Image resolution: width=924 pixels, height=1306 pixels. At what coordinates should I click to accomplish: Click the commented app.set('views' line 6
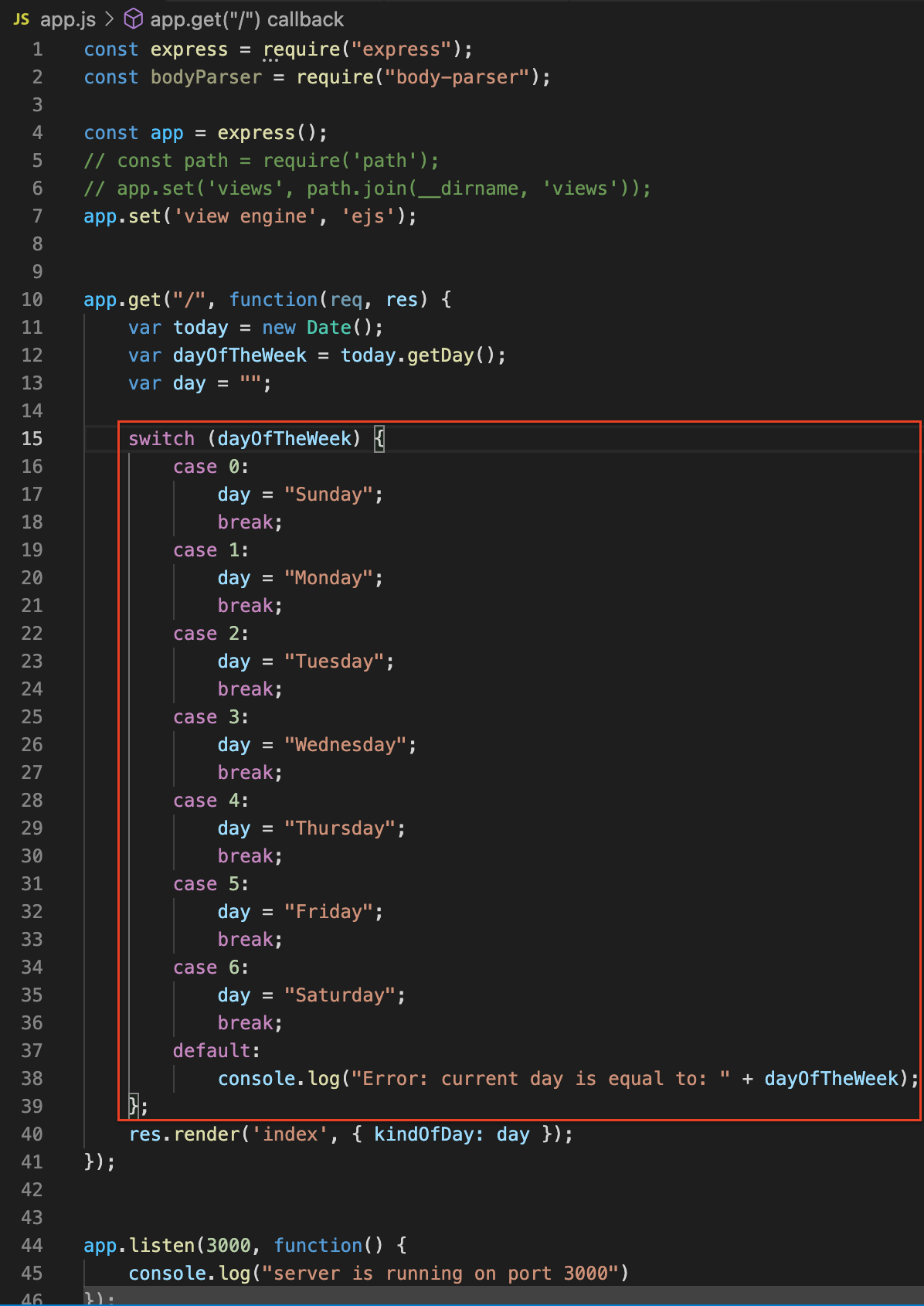pos(368,189)
